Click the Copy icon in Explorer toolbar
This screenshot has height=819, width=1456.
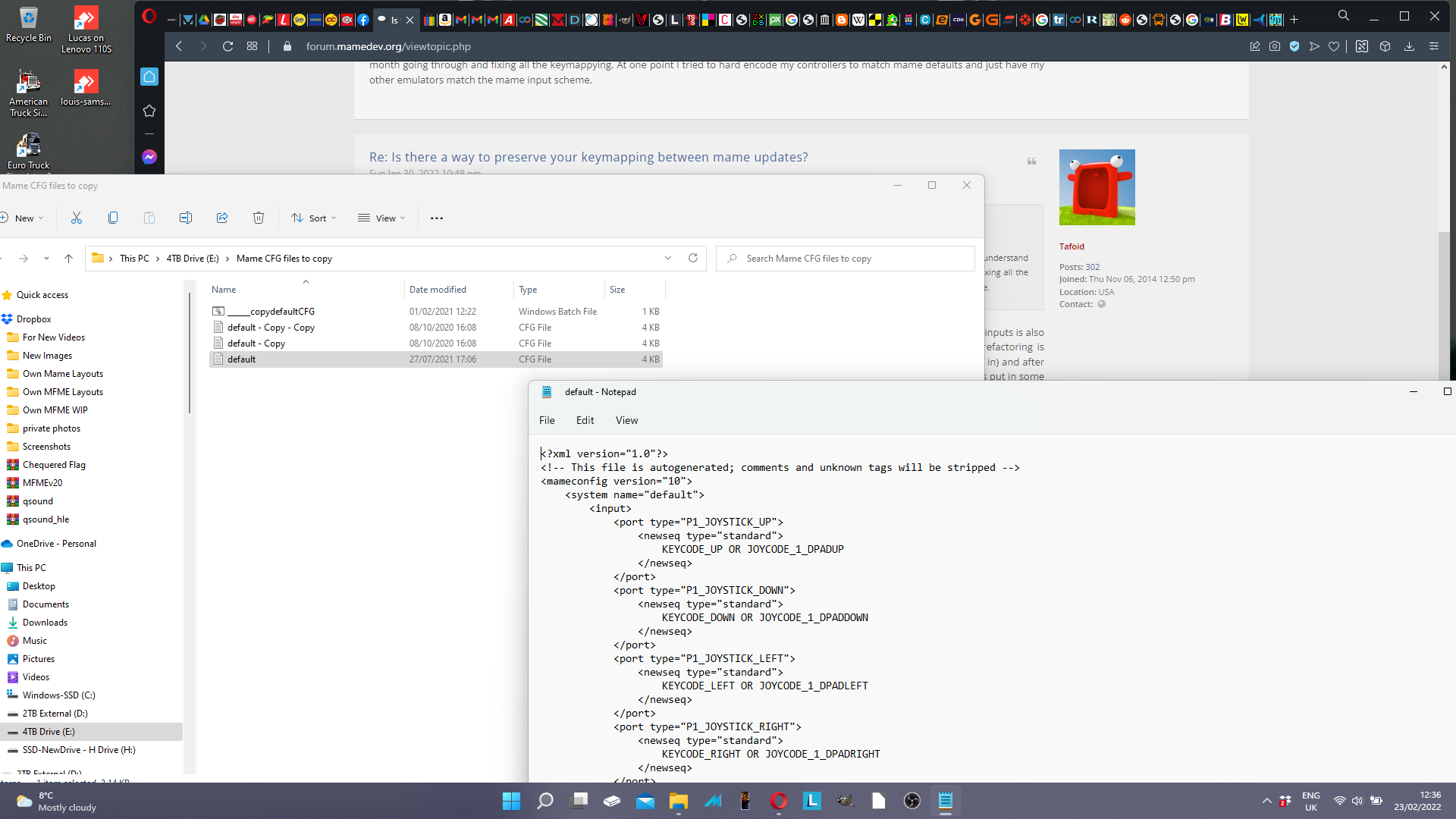coord(113,218)
